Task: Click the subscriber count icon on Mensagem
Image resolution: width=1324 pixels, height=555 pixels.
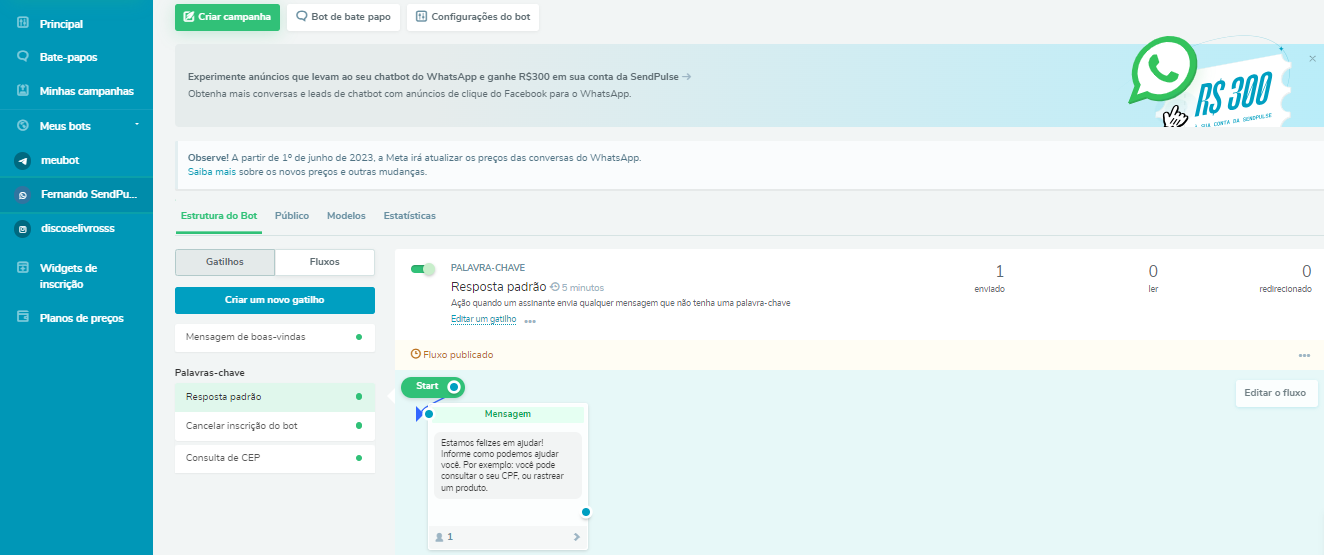Action: coord(439,537)
